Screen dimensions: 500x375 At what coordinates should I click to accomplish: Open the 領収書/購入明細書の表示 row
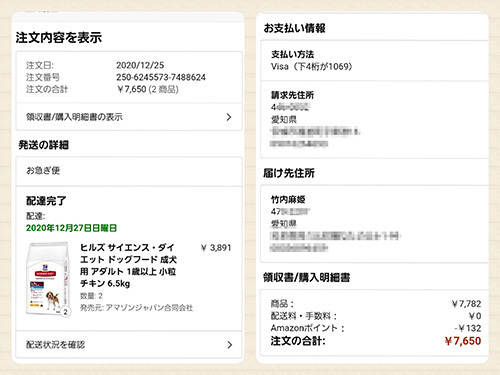[x=129, y=117]
